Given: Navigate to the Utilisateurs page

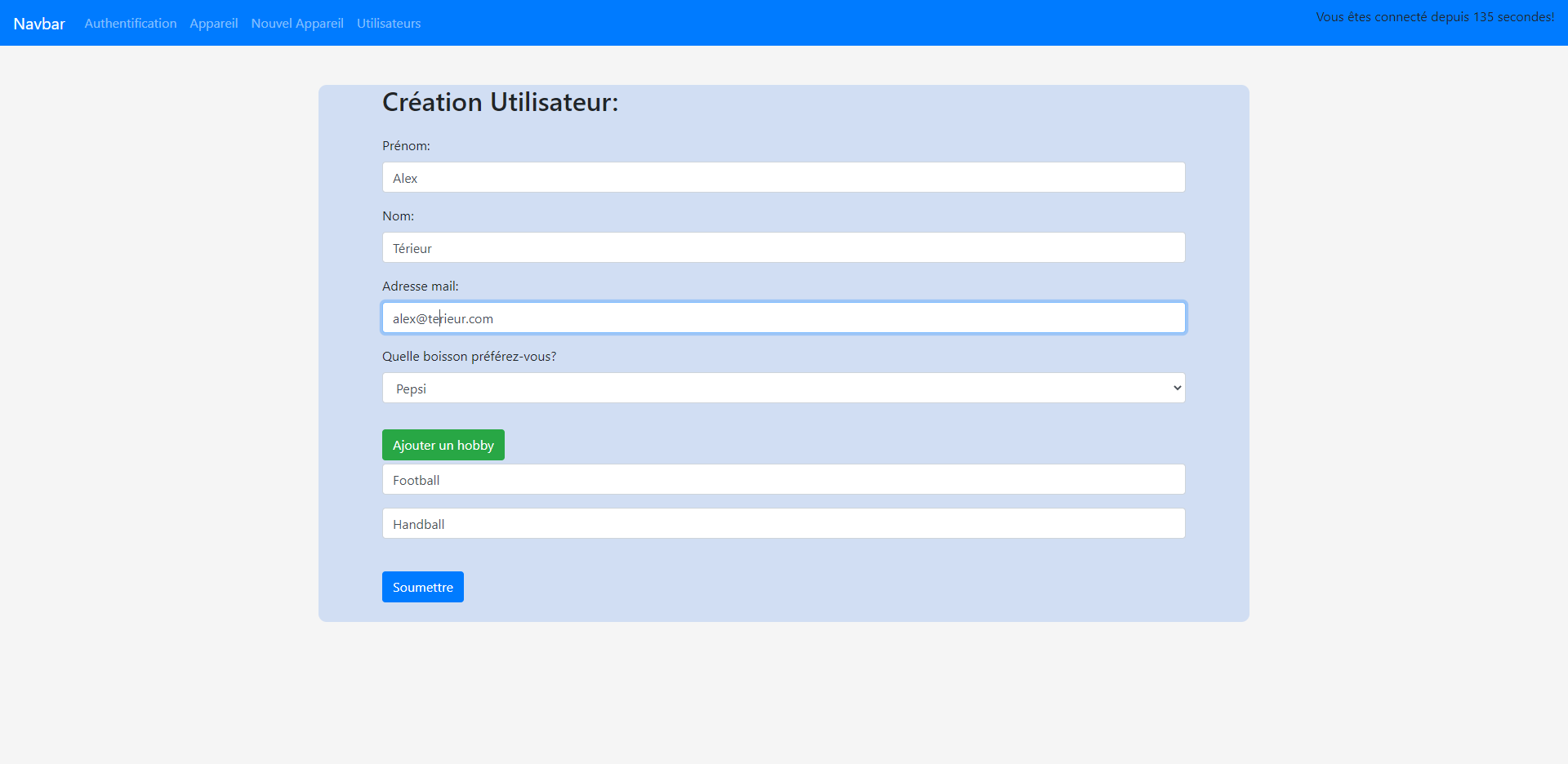Looking at the screenshot, I should [x=389, y=24].
